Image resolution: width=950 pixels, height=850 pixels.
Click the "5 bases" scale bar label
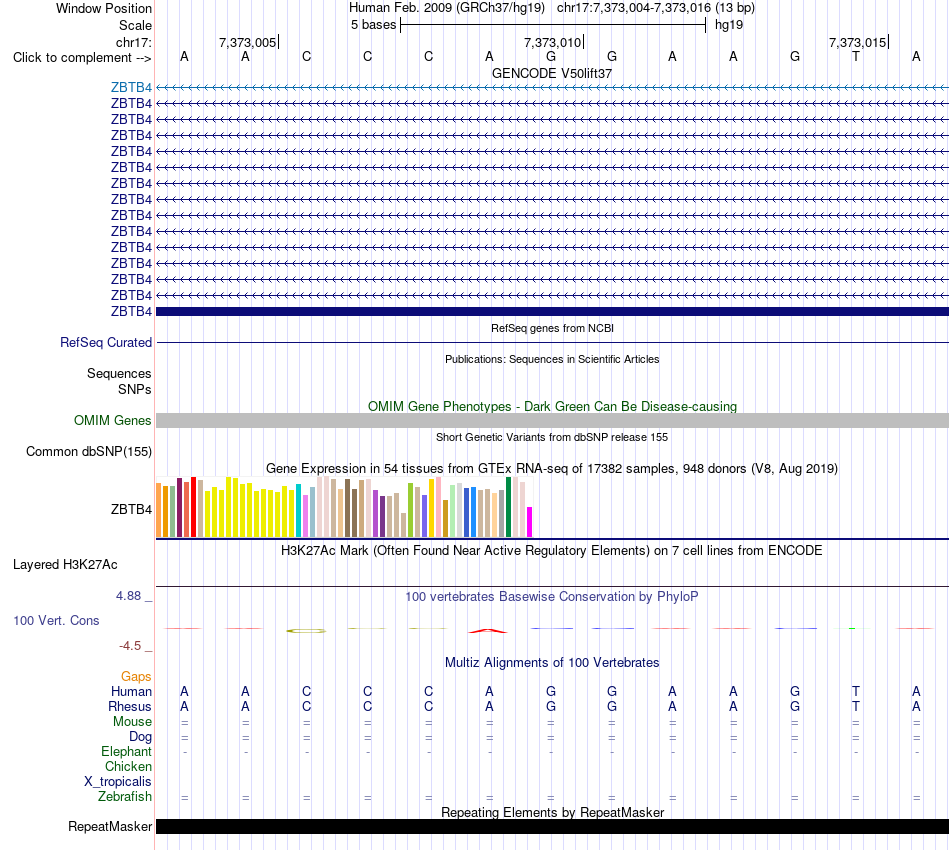pos(373,25)
